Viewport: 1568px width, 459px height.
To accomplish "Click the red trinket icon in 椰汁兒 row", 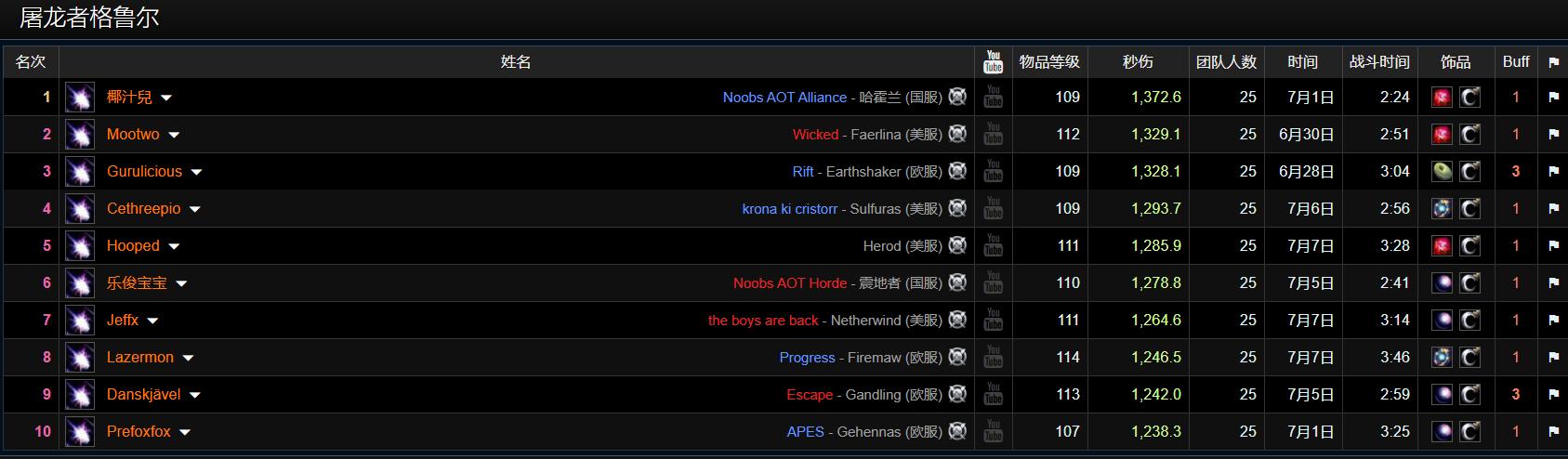I will [1442, 98].
